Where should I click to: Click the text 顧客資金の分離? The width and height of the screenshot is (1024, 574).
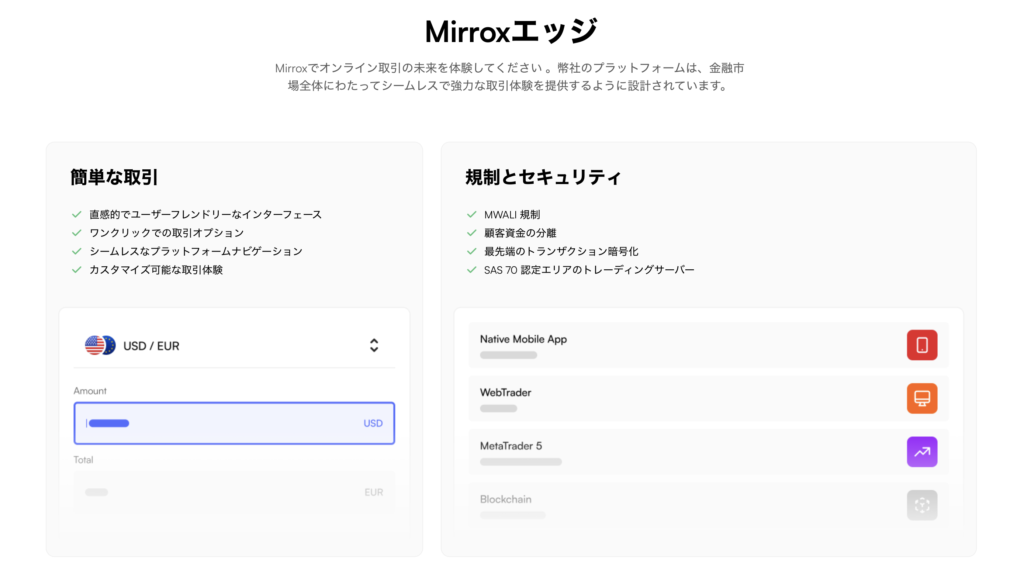[520, 233]
